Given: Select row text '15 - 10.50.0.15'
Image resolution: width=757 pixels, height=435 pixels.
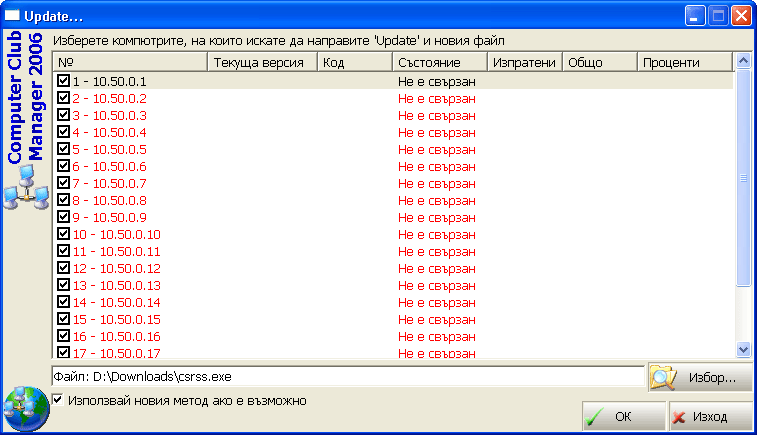Looking at the screenshot, I should (x=117, y=320).
